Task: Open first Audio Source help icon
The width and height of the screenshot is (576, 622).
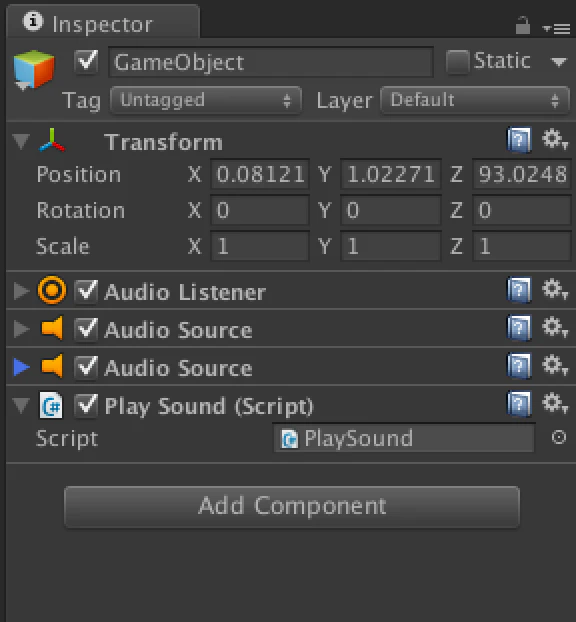Action: pos(519,328)
